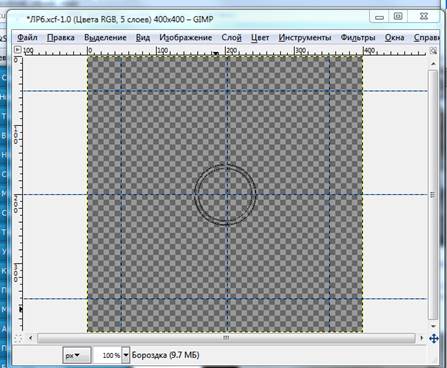Click the 100% zoom input field

point(107,355)
